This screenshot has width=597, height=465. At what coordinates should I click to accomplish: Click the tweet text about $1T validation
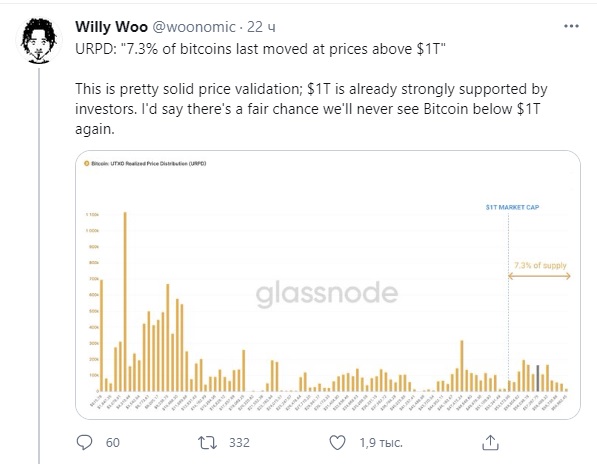click(311, 109)
